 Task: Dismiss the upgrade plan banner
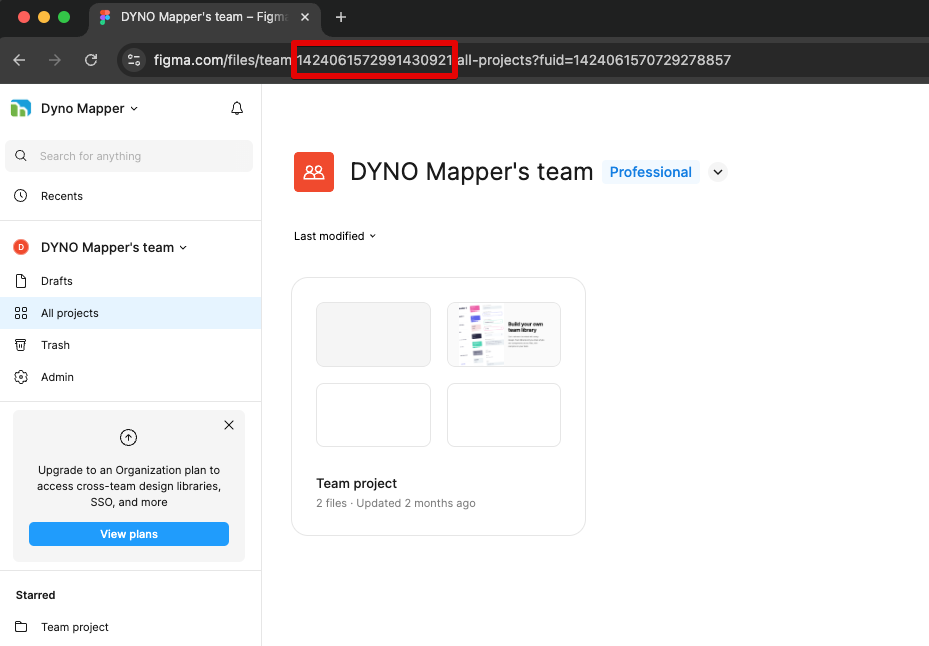click(229, 425)
